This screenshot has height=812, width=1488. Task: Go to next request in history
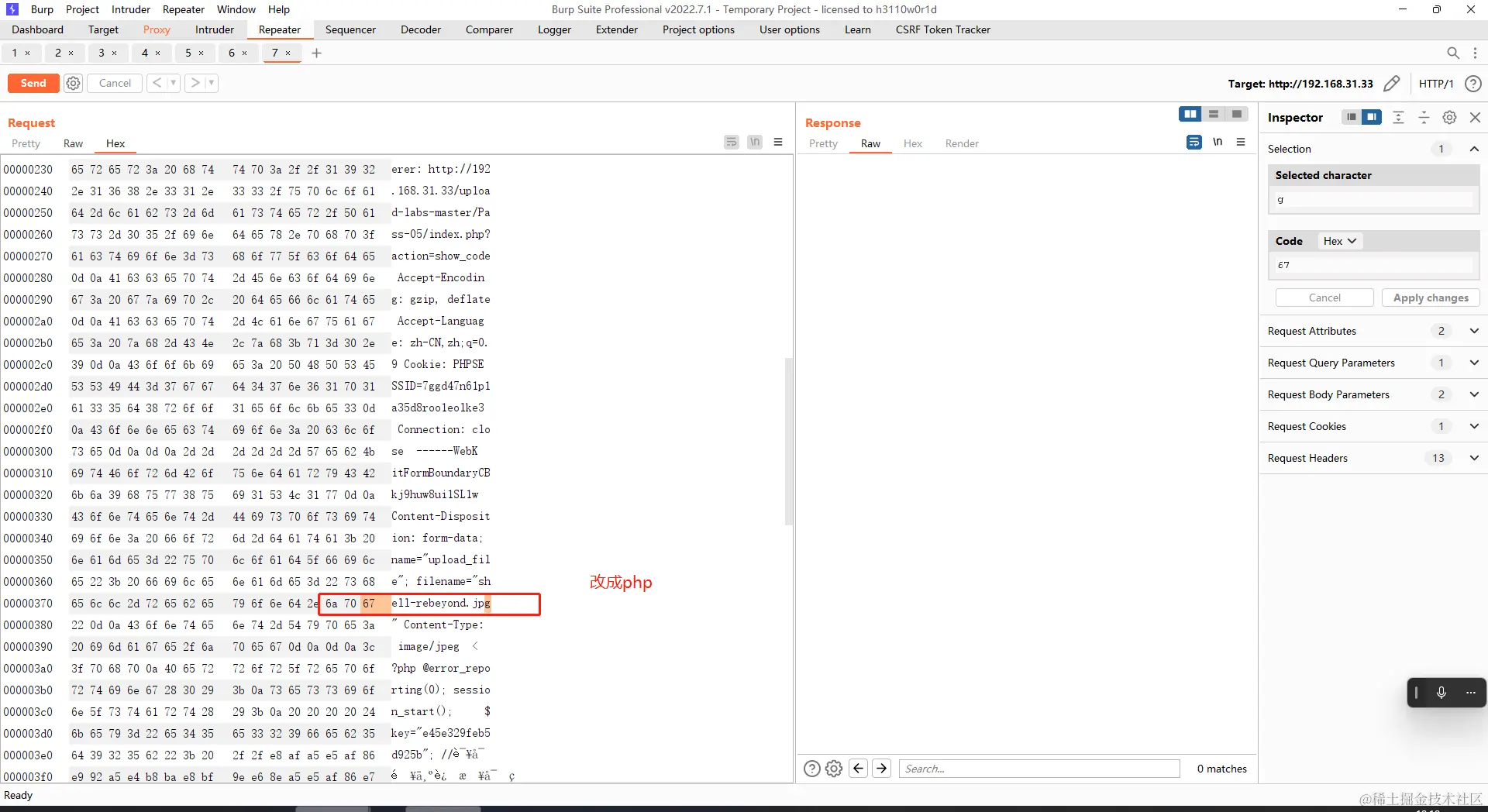[x=195, y=83]
